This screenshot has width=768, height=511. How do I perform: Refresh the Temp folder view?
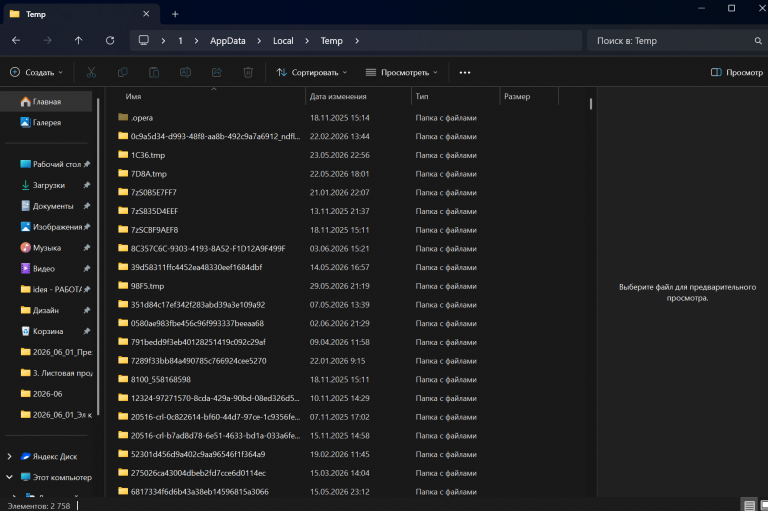(x=110, y=41)
